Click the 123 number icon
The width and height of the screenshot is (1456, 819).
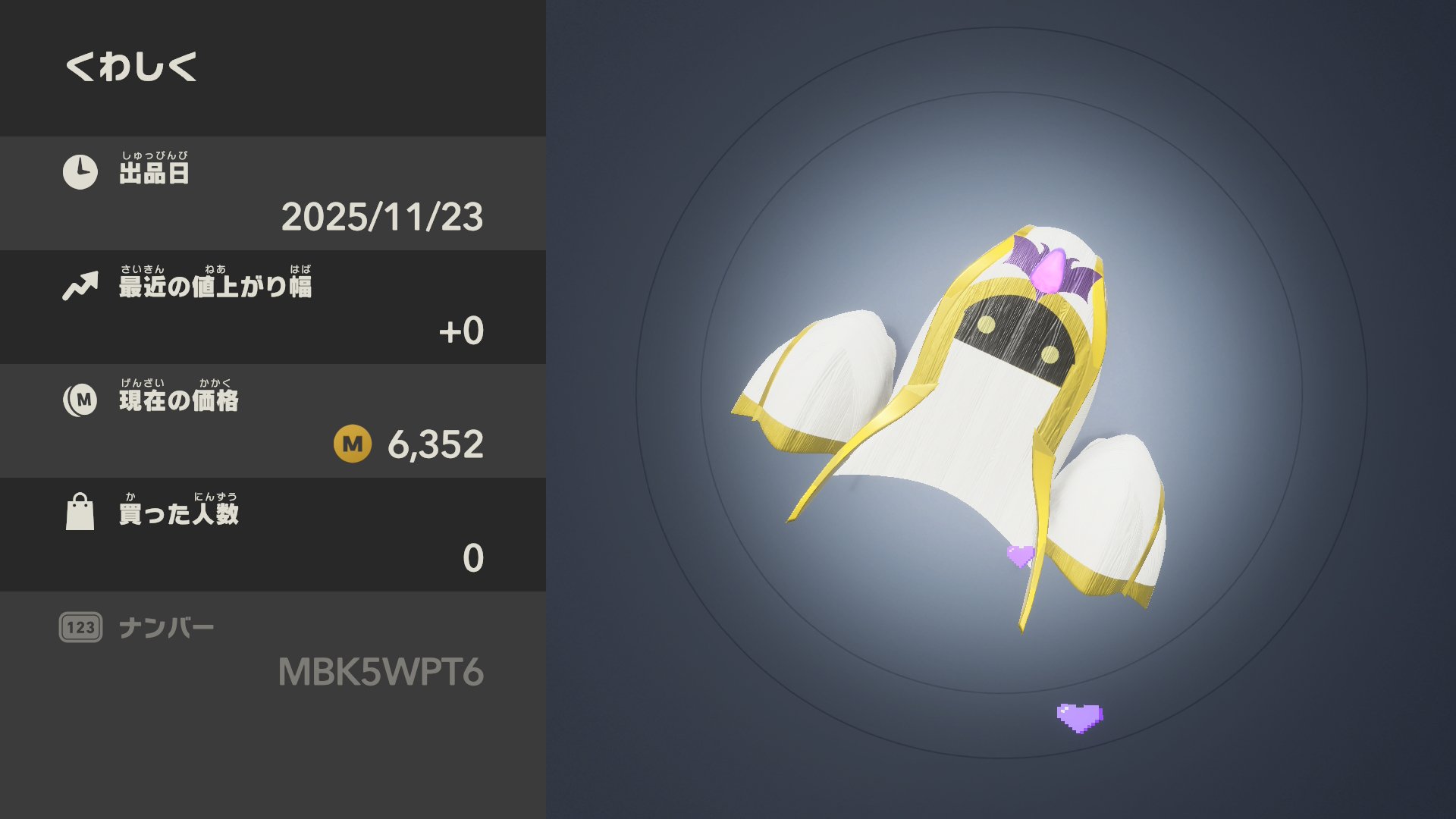(x=80, y=627)
